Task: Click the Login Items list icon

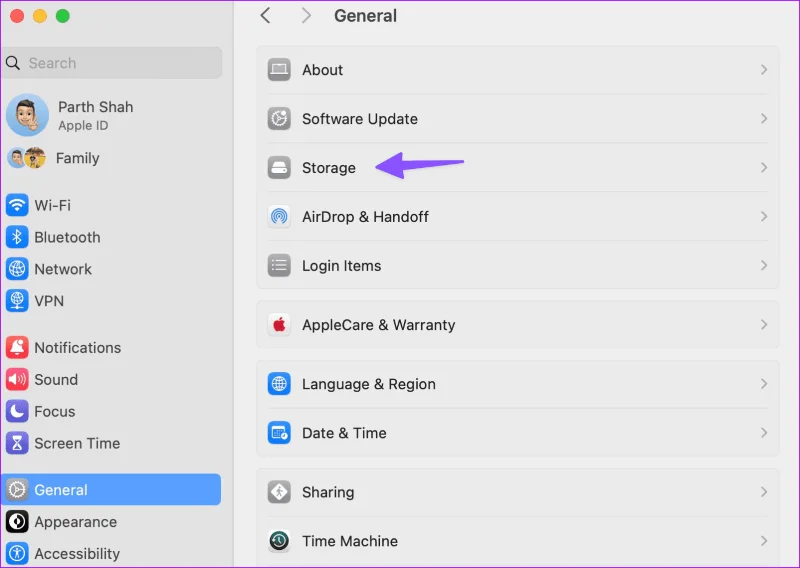Action: (x=279, y=265)
